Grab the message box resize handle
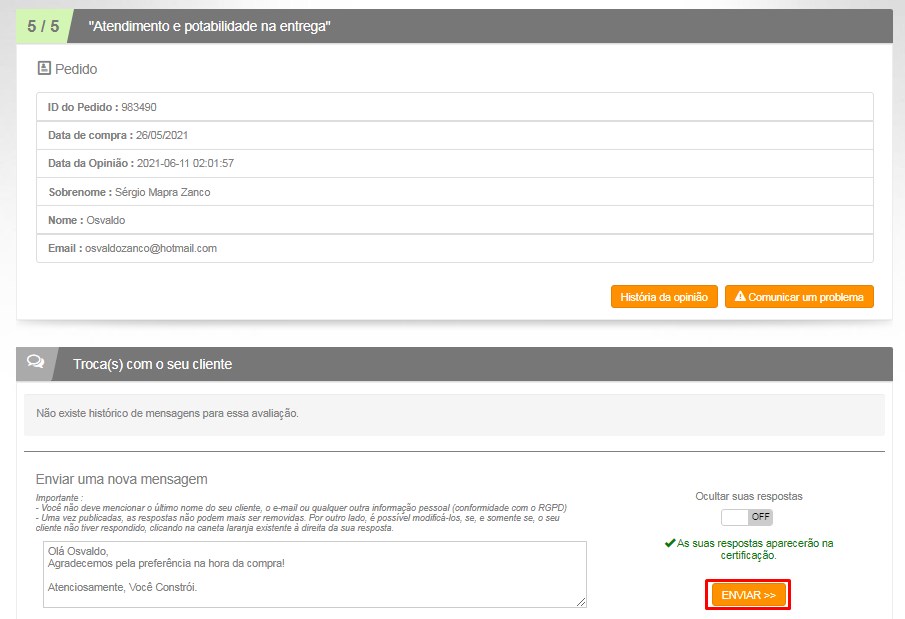This screenshot has width=905, height=619. tap(581, 602)
